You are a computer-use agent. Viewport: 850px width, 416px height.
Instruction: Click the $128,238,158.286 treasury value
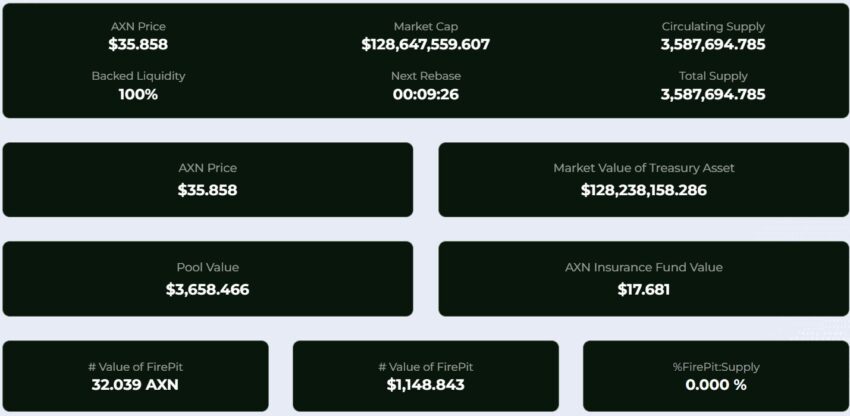tap(643, 190)
